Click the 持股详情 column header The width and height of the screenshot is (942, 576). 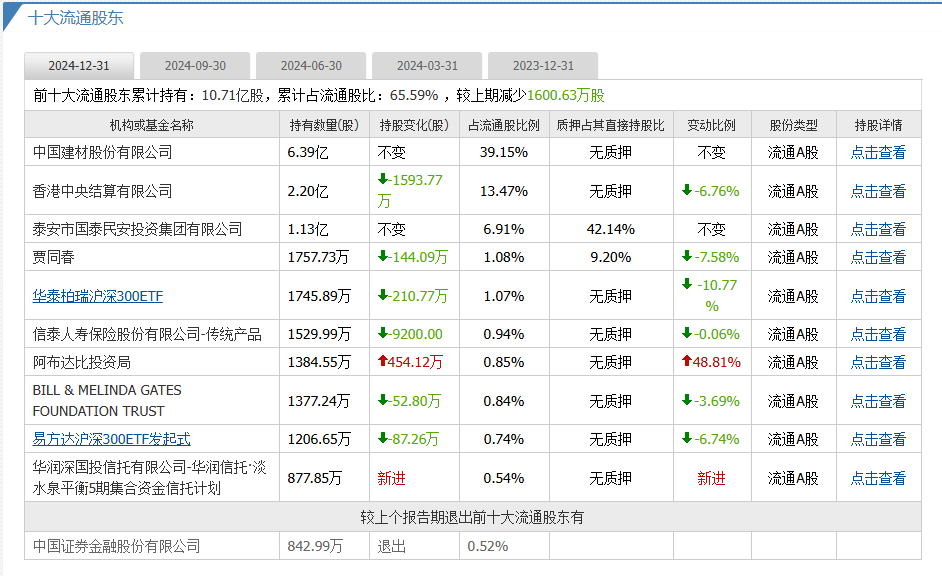[x=878, y=125]
